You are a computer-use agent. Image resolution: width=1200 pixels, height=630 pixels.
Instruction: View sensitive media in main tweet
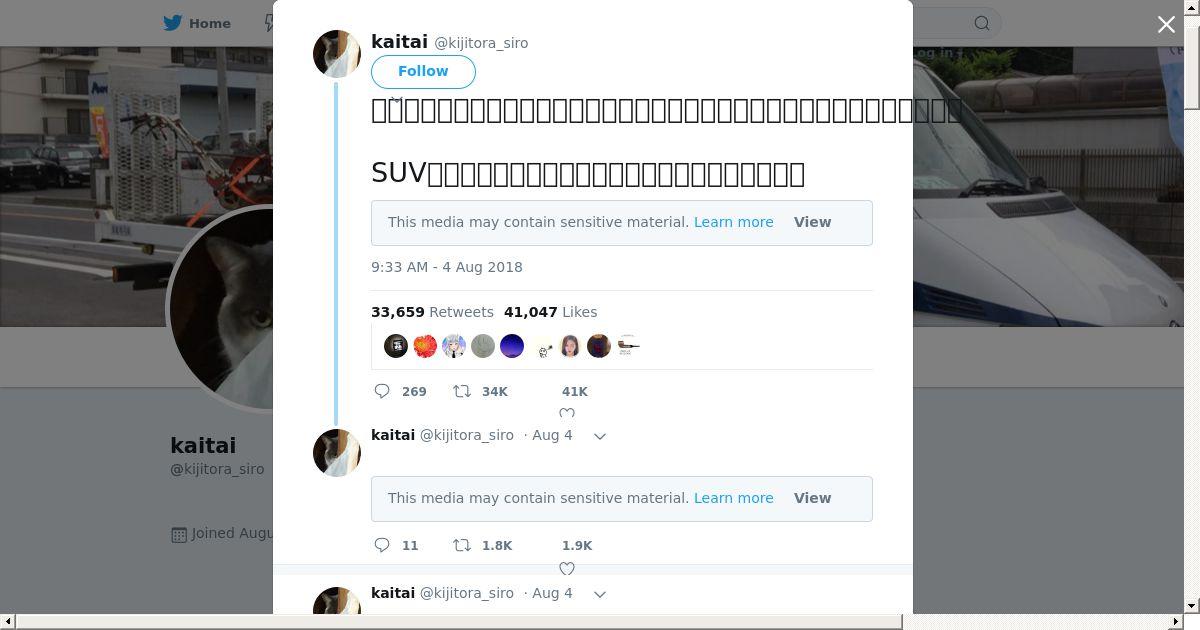[812, 222]
